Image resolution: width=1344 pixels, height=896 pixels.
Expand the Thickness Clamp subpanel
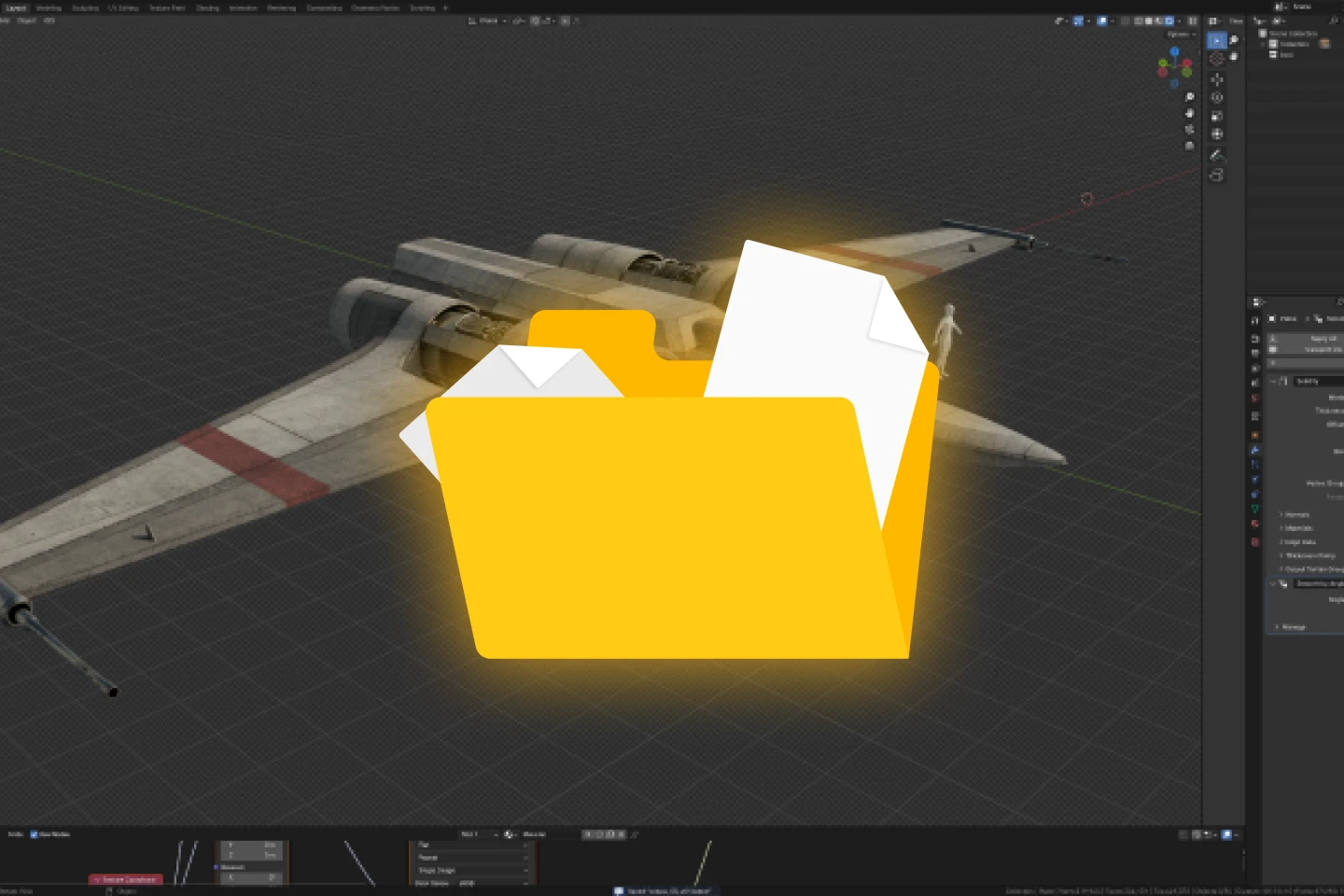click(1309, 555)
